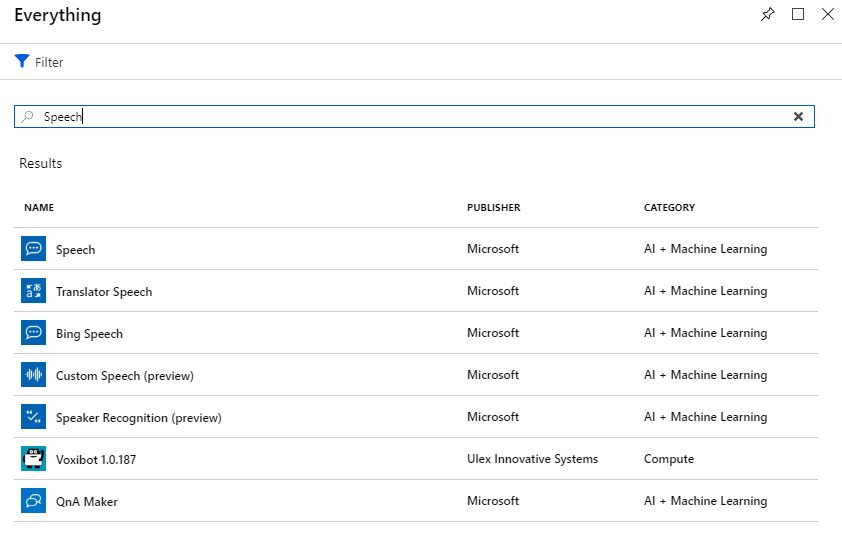
Task: Click the QnA Maker icon
Action: [x=33, y=501]
